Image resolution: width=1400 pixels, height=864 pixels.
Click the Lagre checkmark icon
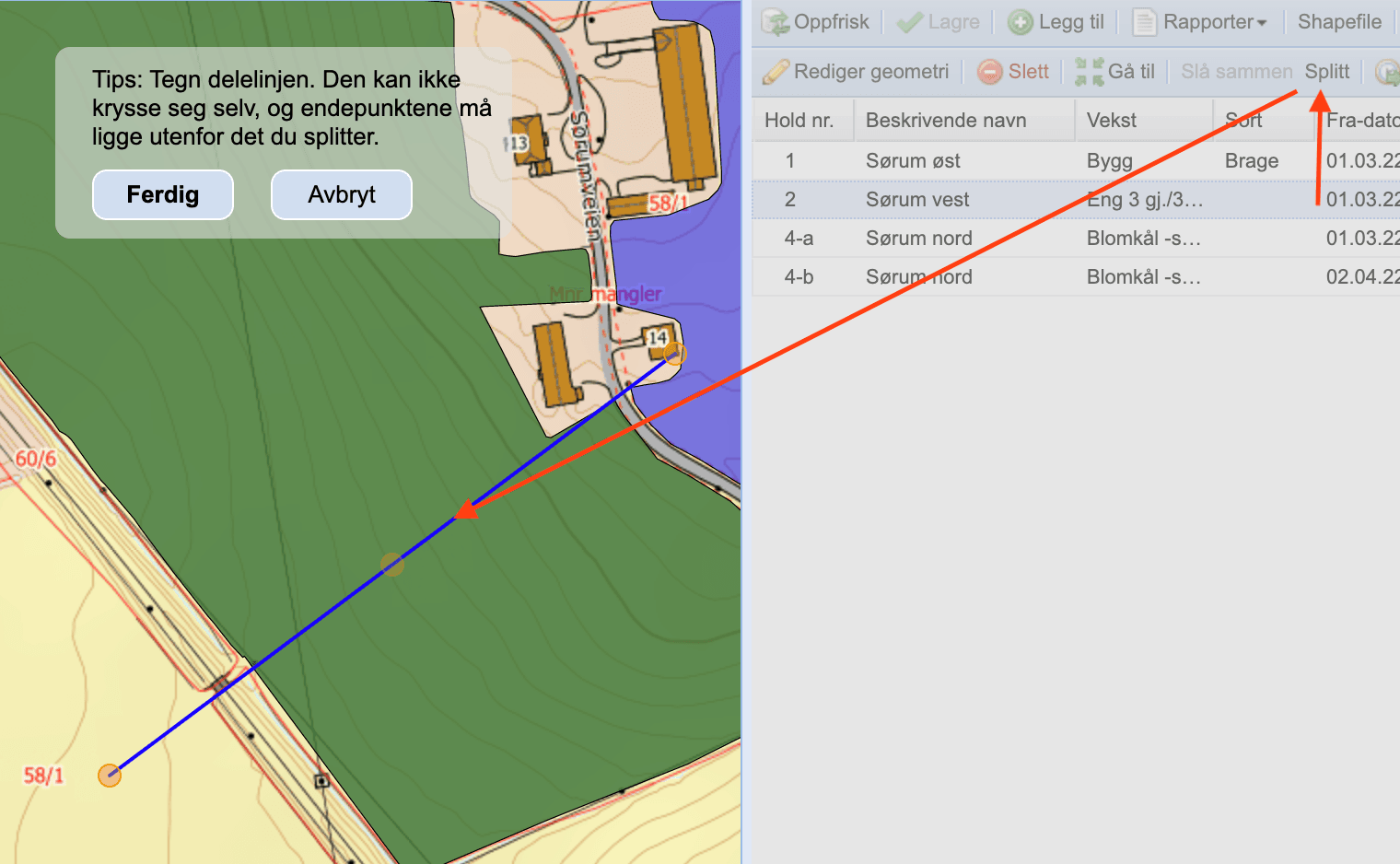[910, 22]
